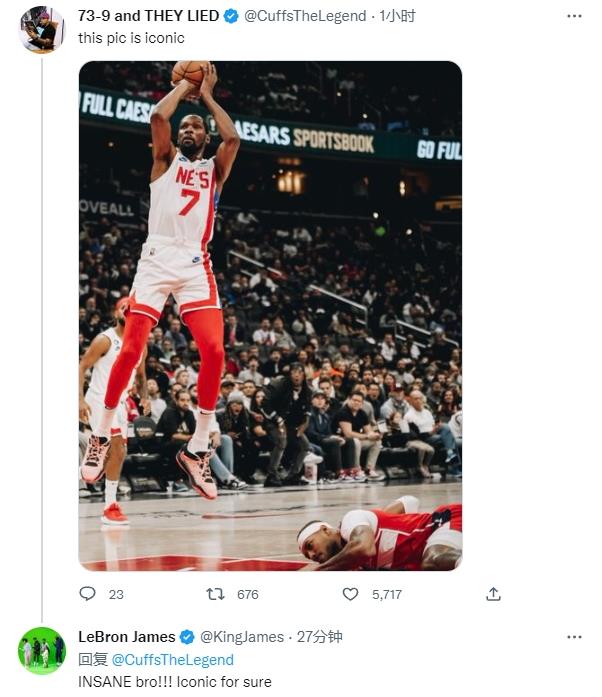The height and width of the screenshot is (697, 602).
Task: Click the @CuffsTheLegend mention in the reply
Action: (x=172, y=660)
